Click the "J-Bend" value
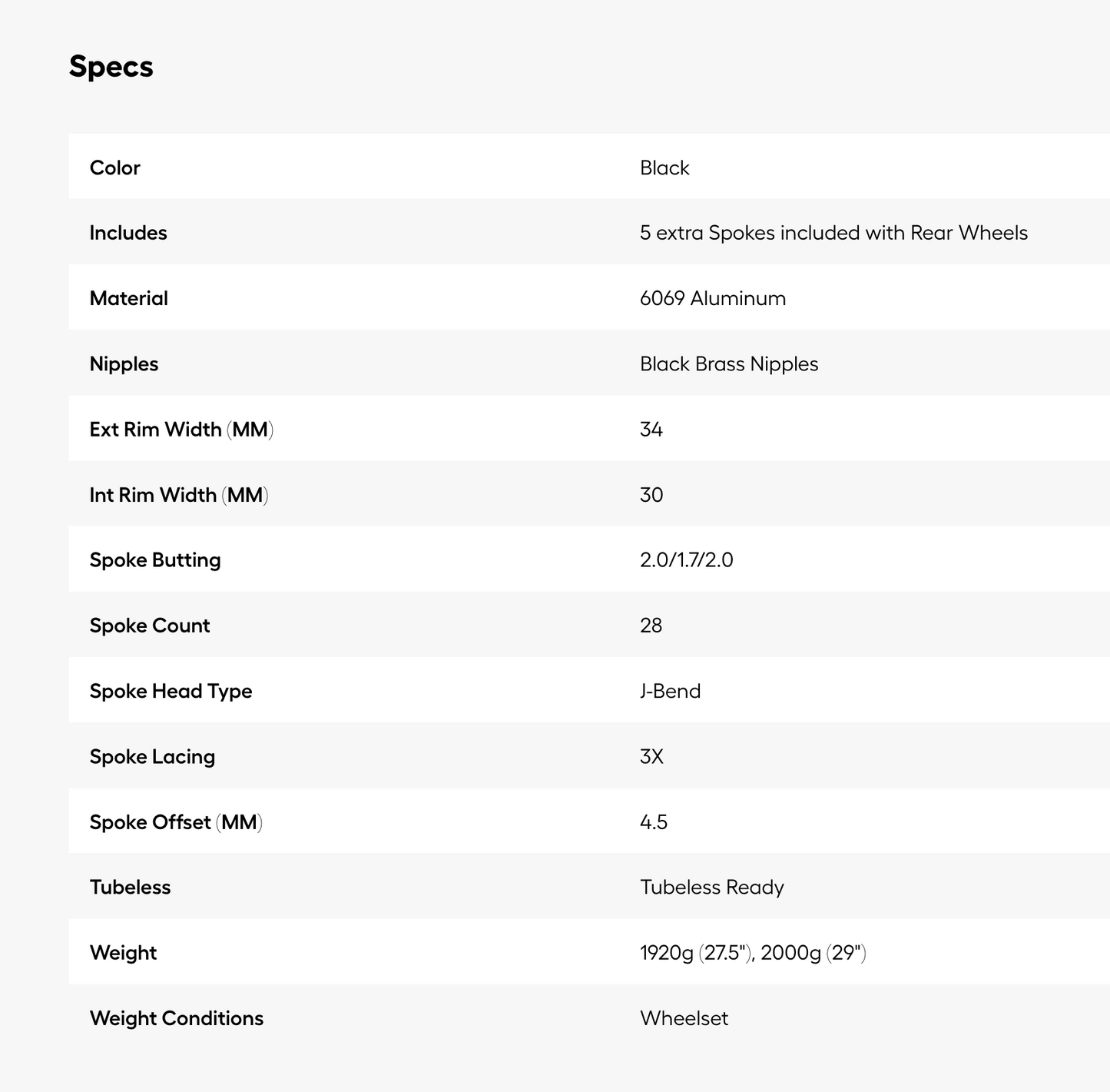Screen dimensions: 1110x1092 coord(670,691)
